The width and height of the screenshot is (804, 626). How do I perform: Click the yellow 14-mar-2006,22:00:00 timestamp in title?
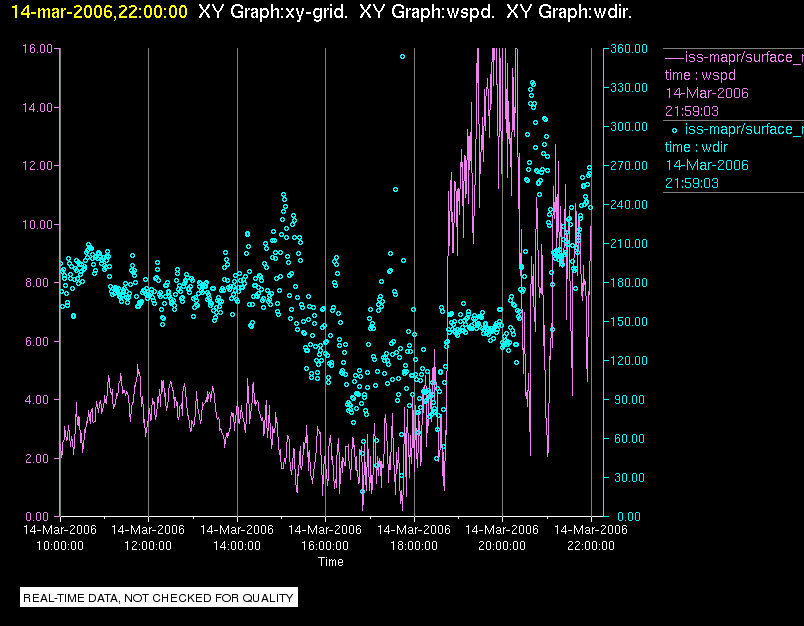[x=98, y=12]
